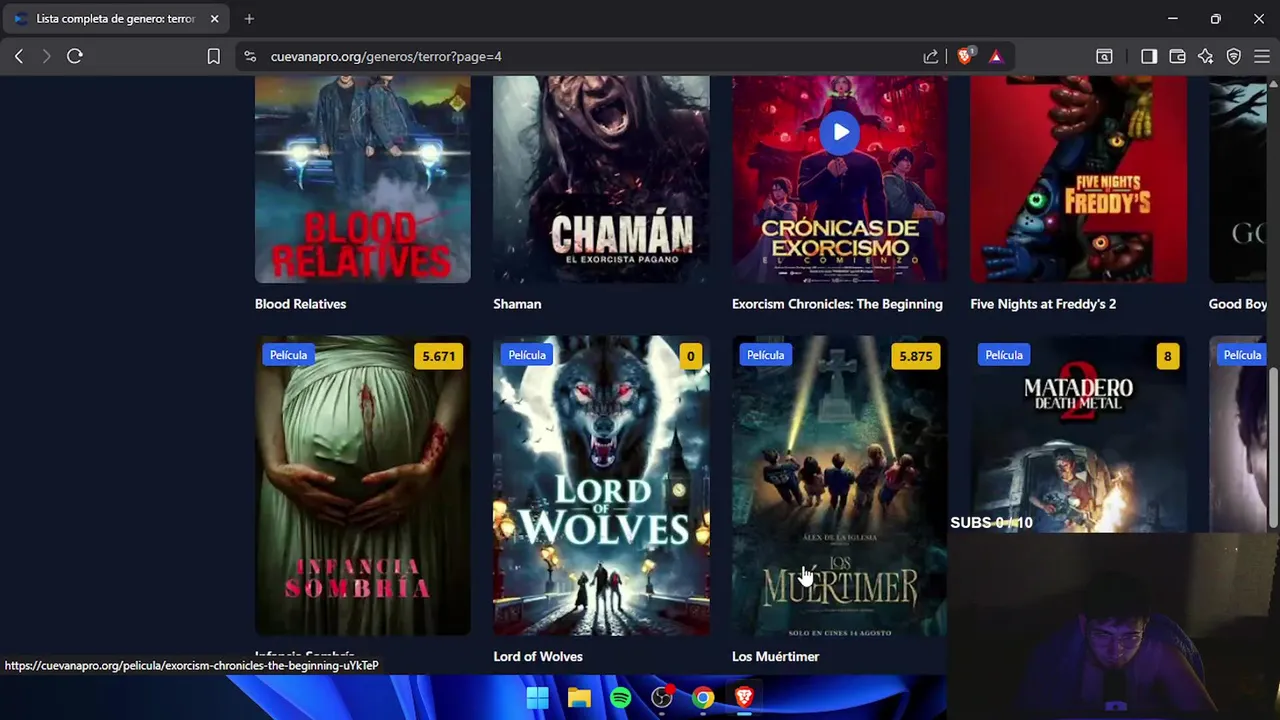Open Brave browser from the taskbar

[744, 697]
